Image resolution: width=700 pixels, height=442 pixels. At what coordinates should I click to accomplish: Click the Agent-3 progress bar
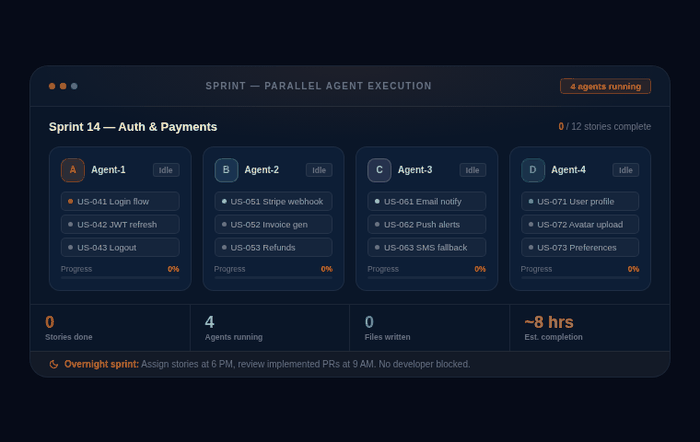coord(426,278)
